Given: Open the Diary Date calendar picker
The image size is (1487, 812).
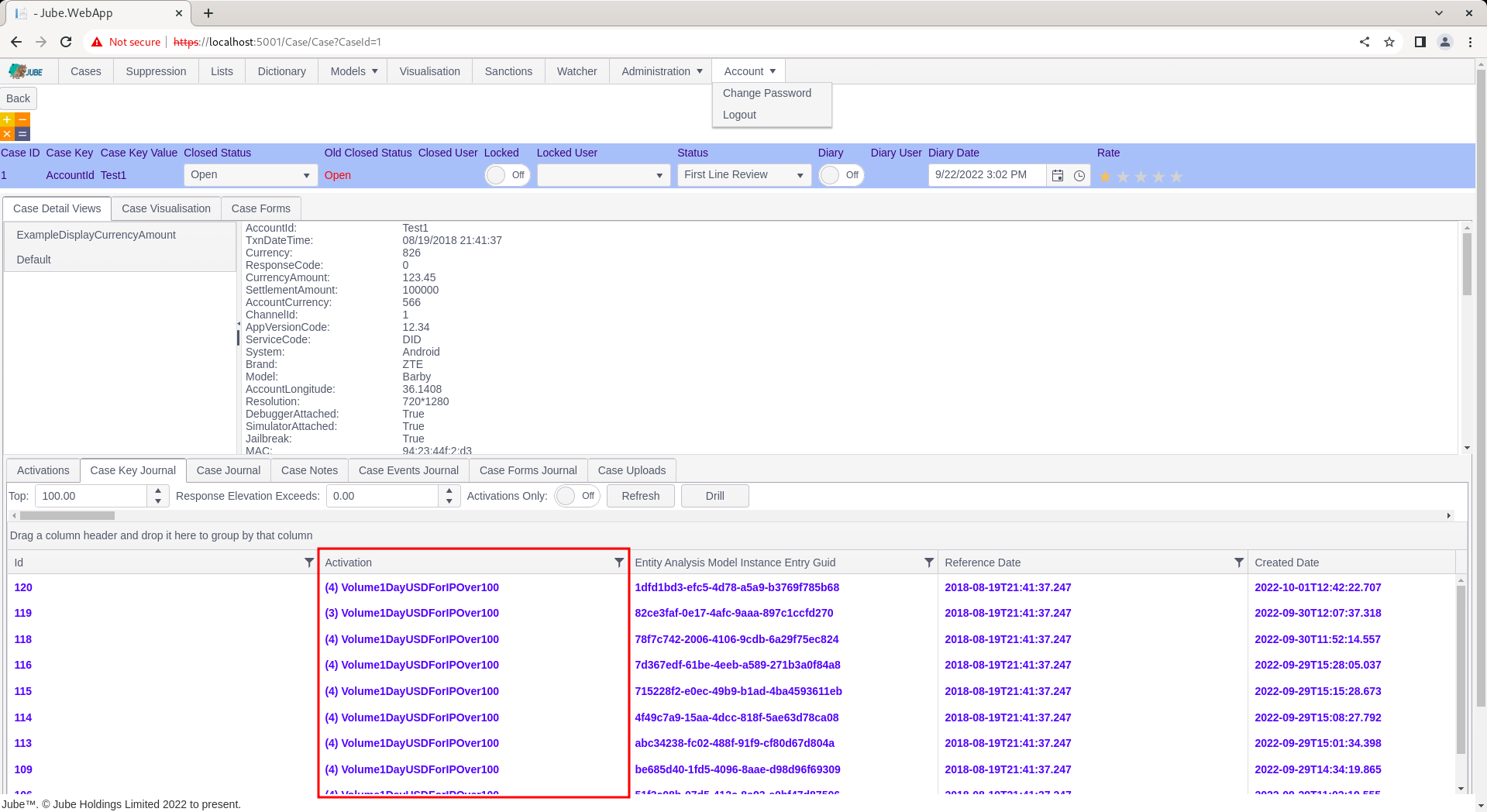Looking at the screenshot, I should point(1057,175).
